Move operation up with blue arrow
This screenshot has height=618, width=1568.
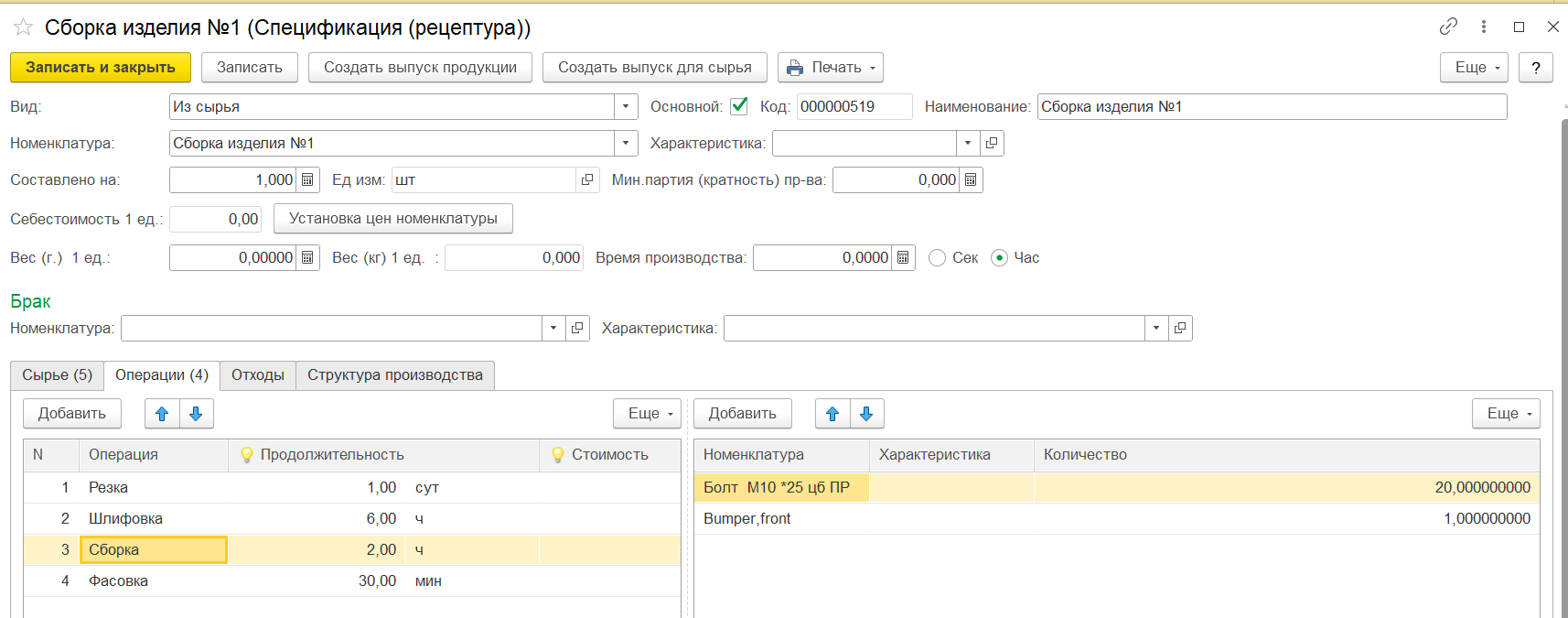[x=162, y=414]
